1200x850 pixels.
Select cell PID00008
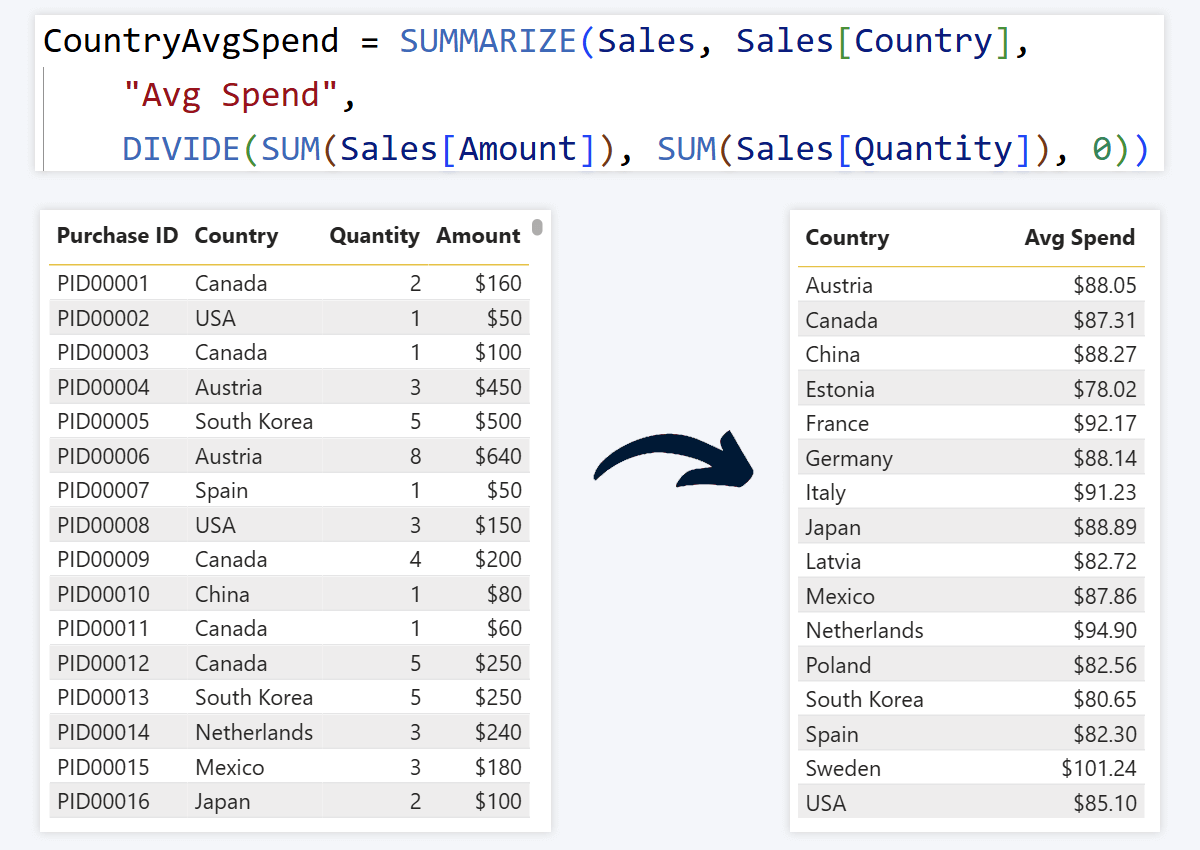[103, 525]
